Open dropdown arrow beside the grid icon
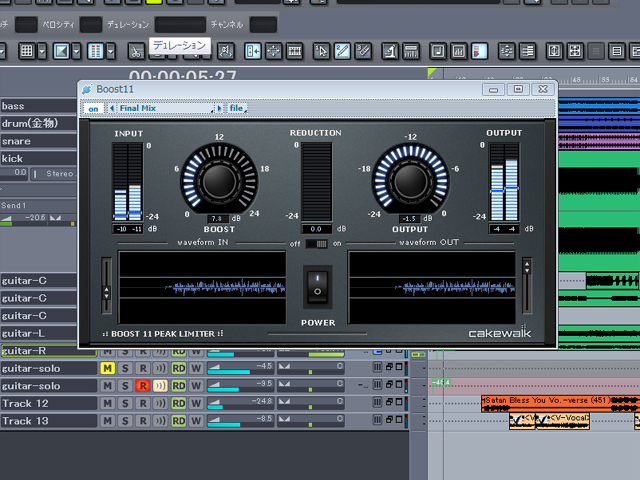The width and height of the screenshot is (640, 480). pyautogui.click(x=42, y=51)
